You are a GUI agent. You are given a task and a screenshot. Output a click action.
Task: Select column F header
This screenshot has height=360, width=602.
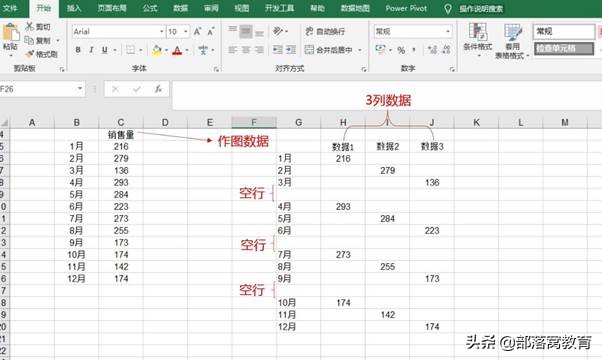[x=254, y=122]
